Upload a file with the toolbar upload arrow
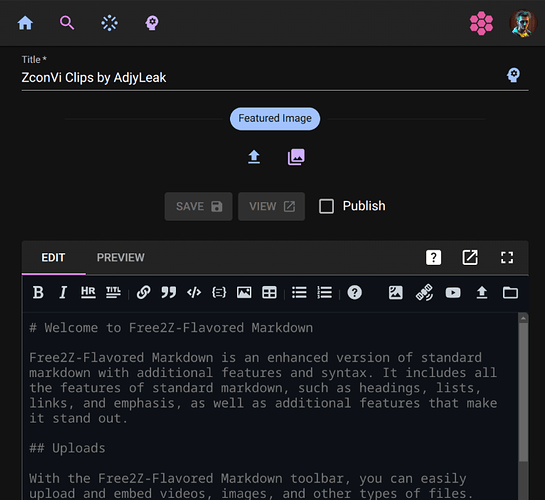Image resolution: width=545 pixels, height=500 pixels. (482, 293)
